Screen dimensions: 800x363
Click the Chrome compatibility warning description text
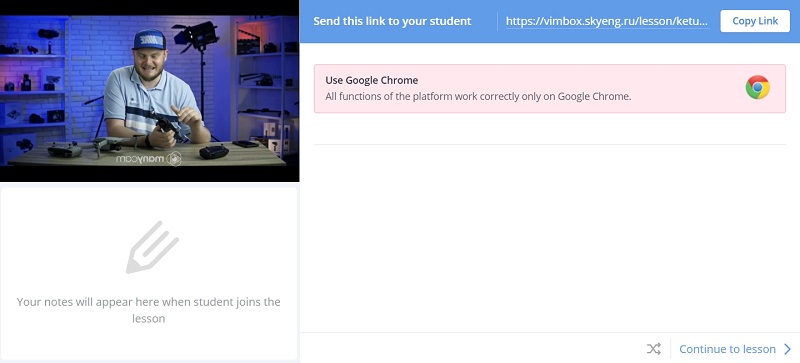click(478, 96)
